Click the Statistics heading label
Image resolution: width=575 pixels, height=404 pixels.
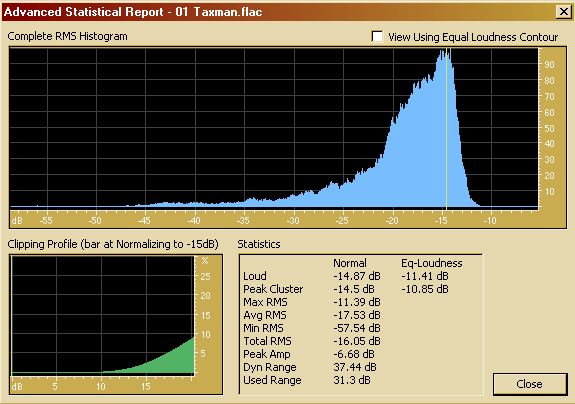tap(259, 244)
